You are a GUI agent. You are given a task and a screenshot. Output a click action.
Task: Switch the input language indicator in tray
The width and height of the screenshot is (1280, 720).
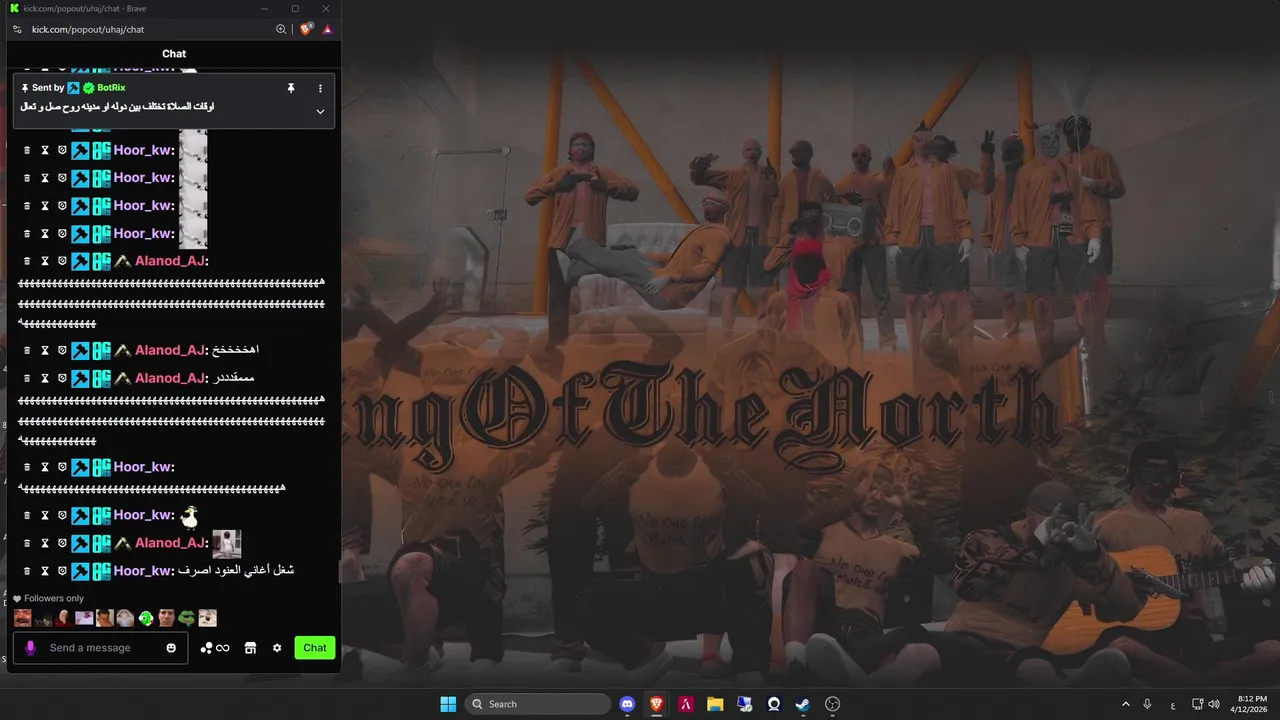(1173, 704)
